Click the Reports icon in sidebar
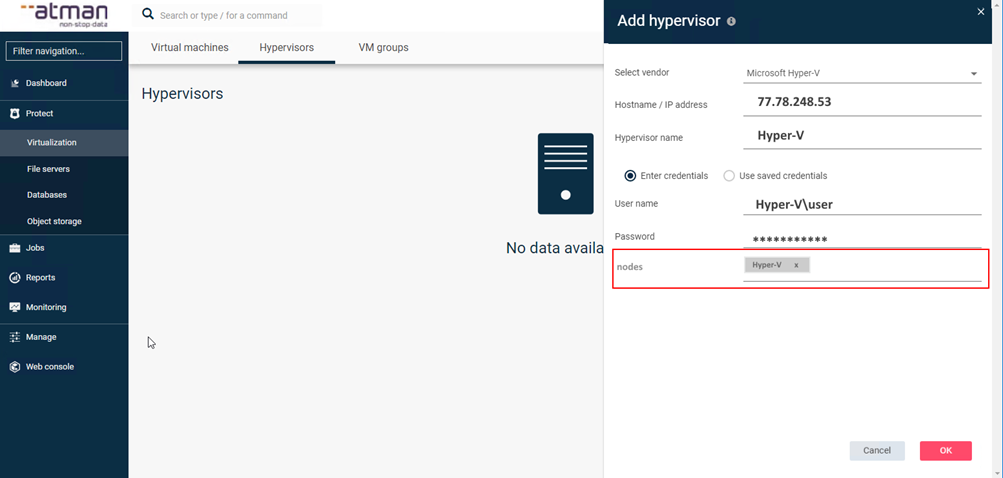 click(x=15, y=278)
